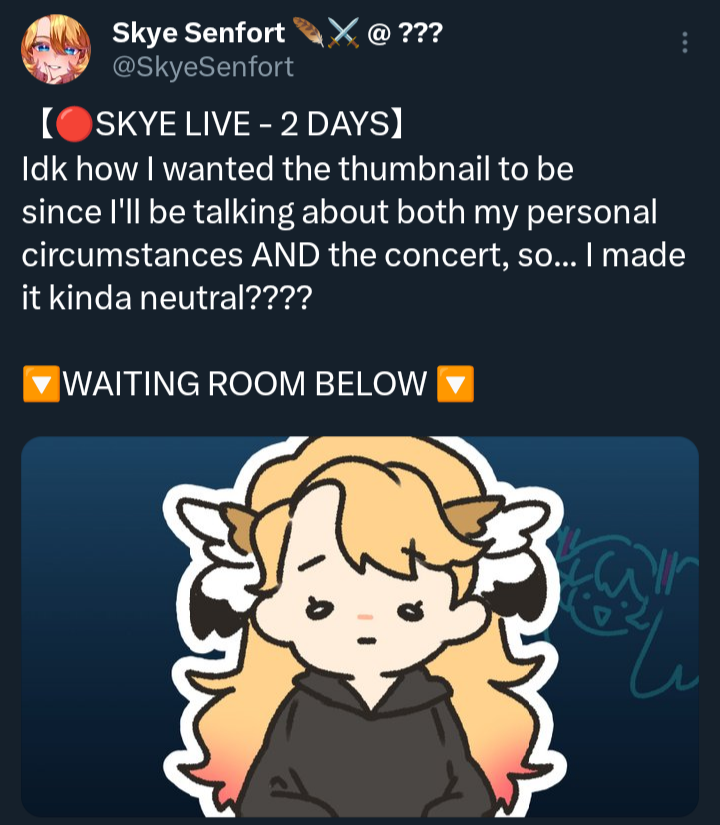This screenshot has width=720, height=825.
Task: Click the orange down-arrow after BELOW
Action: click(456, 384)
